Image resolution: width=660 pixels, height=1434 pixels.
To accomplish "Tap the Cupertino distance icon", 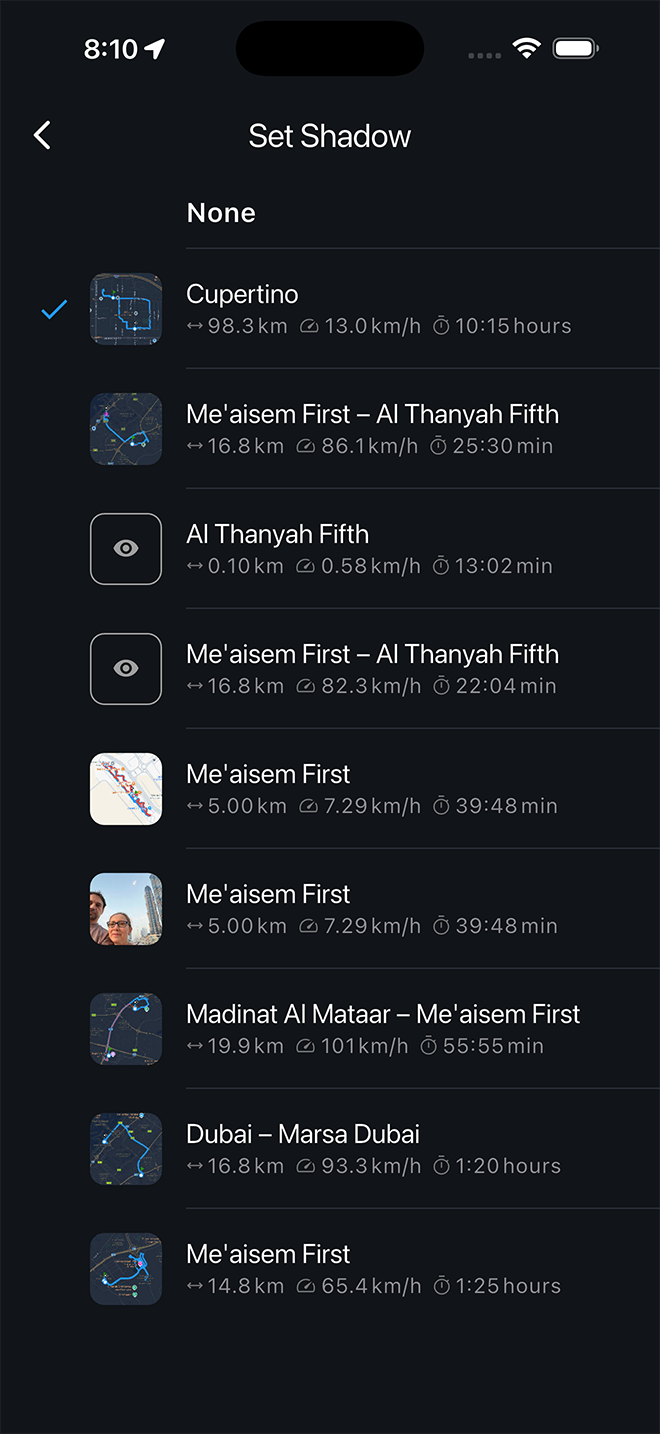I will point(195,327).
